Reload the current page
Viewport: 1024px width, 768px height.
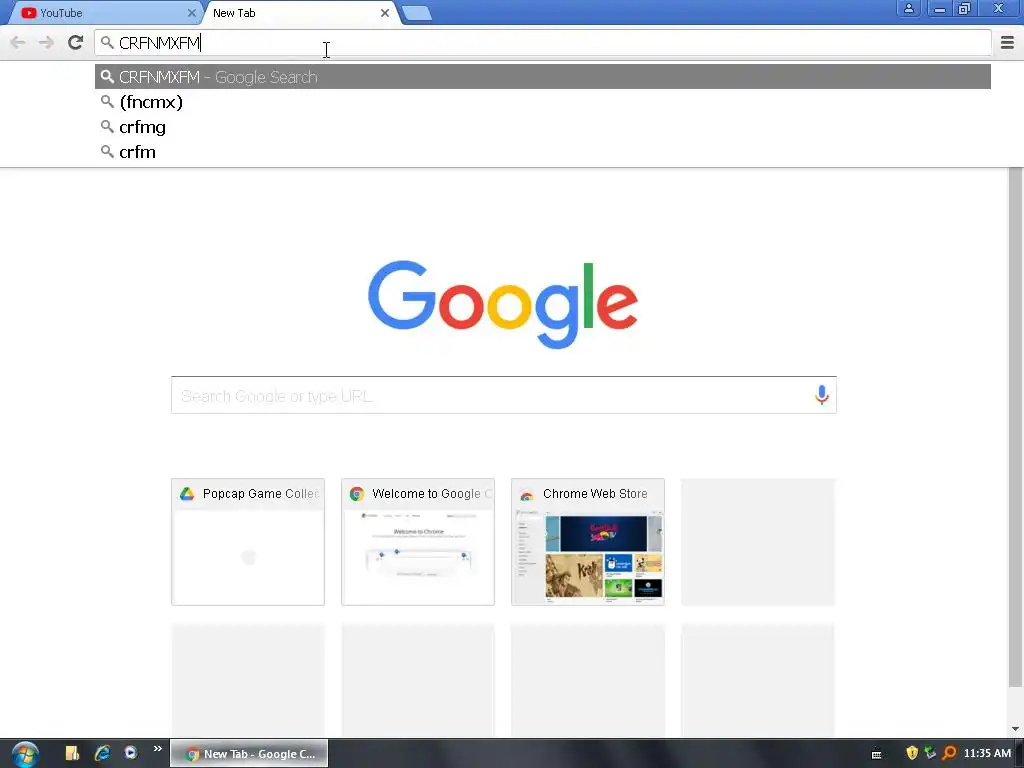[x=76, y=43]
